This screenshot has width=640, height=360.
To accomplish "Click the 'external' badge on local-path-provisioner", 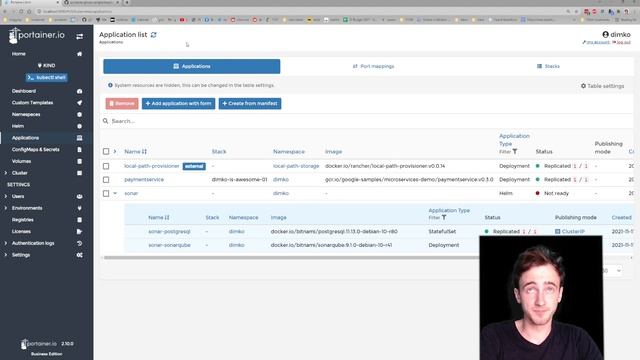I will (x=194, y=167).
